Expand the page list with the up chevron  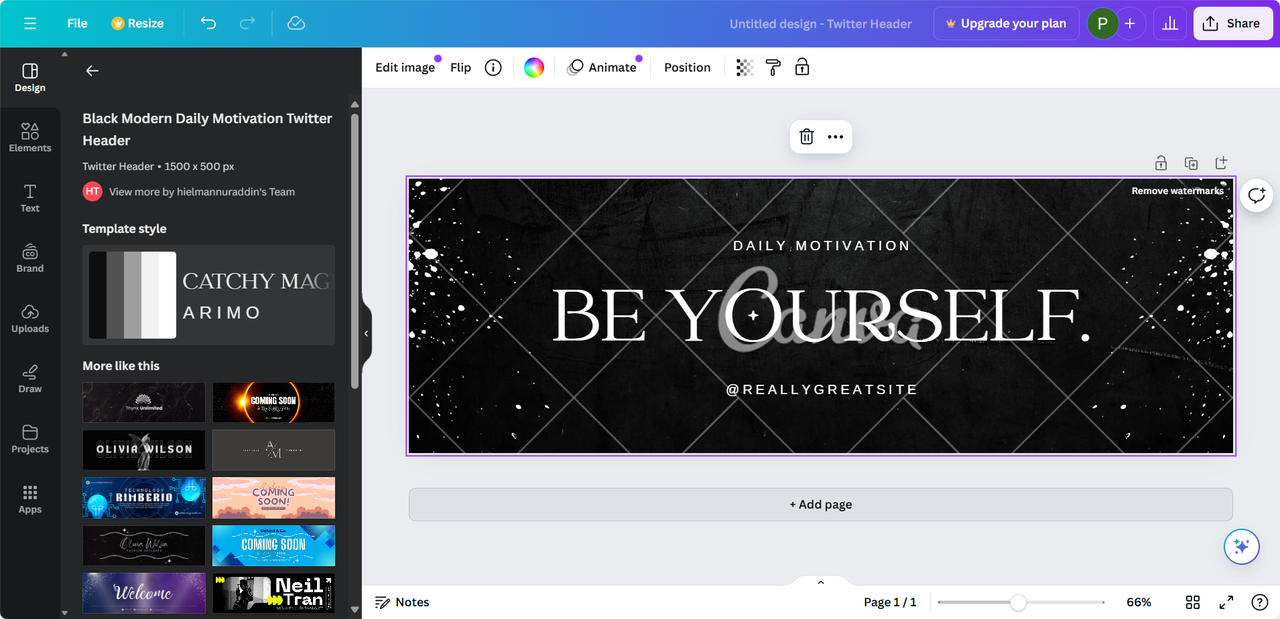pos(821,582)
